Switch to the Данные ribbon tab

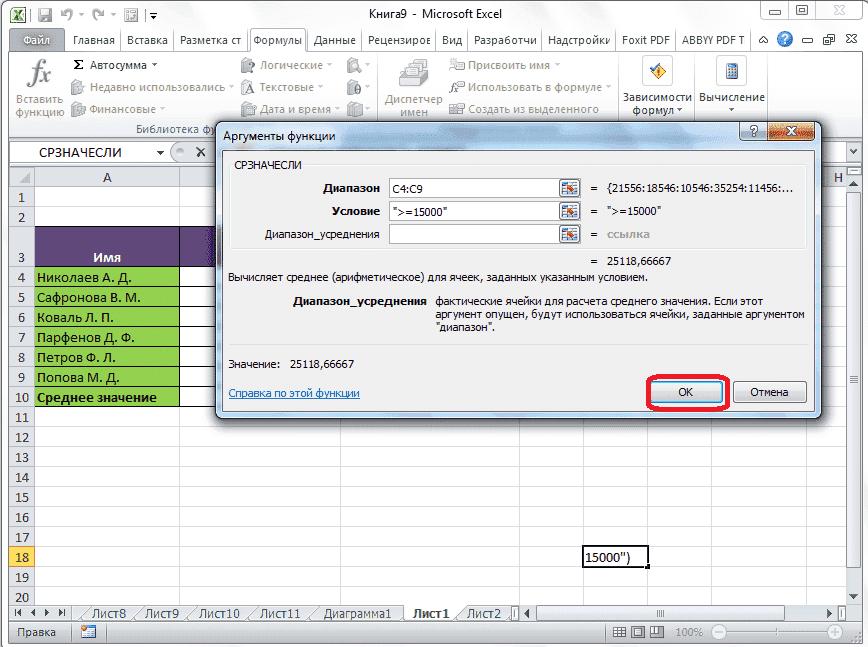334,40
